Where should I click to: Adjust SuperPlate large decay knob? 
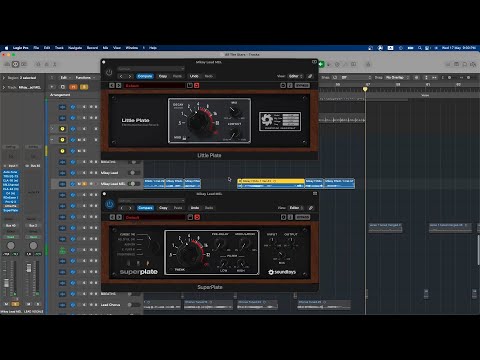point(190,254)
